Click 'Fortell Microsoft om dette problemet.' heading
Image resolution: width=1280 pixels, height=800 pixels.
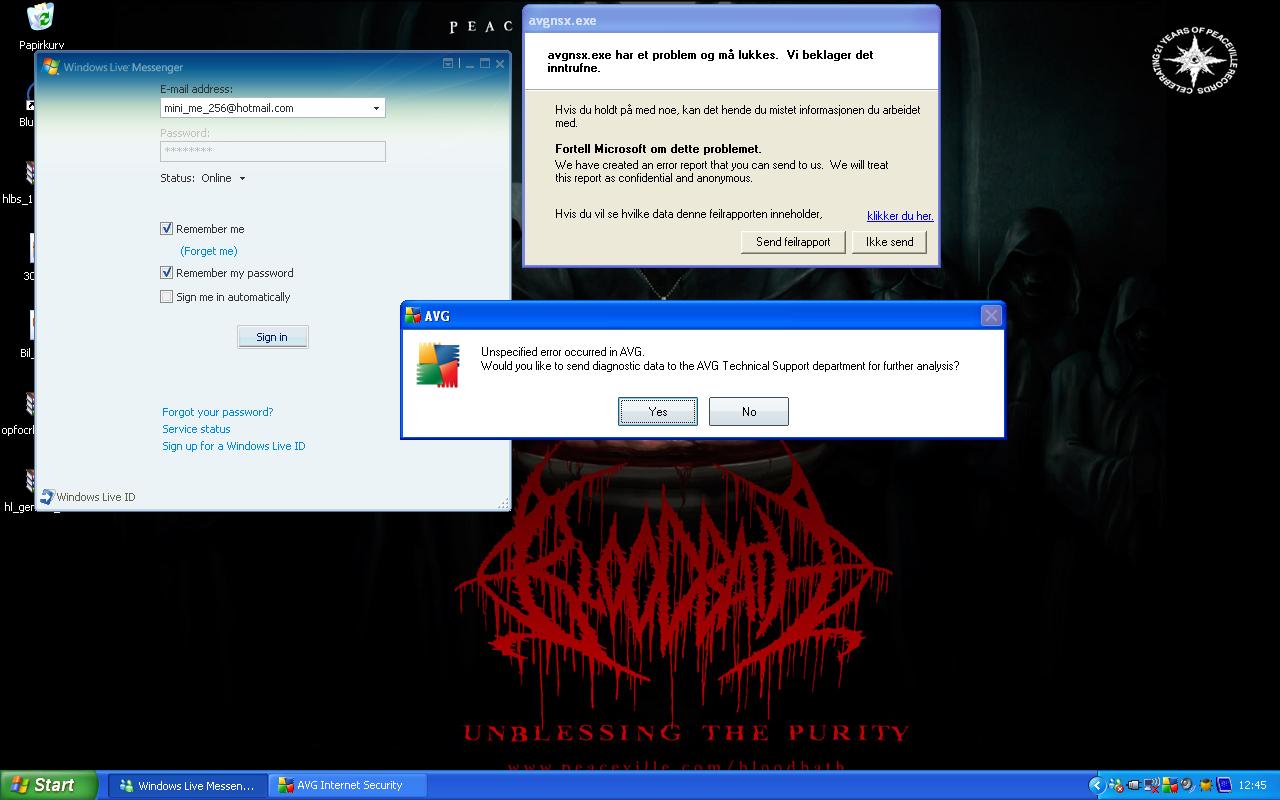point(658,149)
